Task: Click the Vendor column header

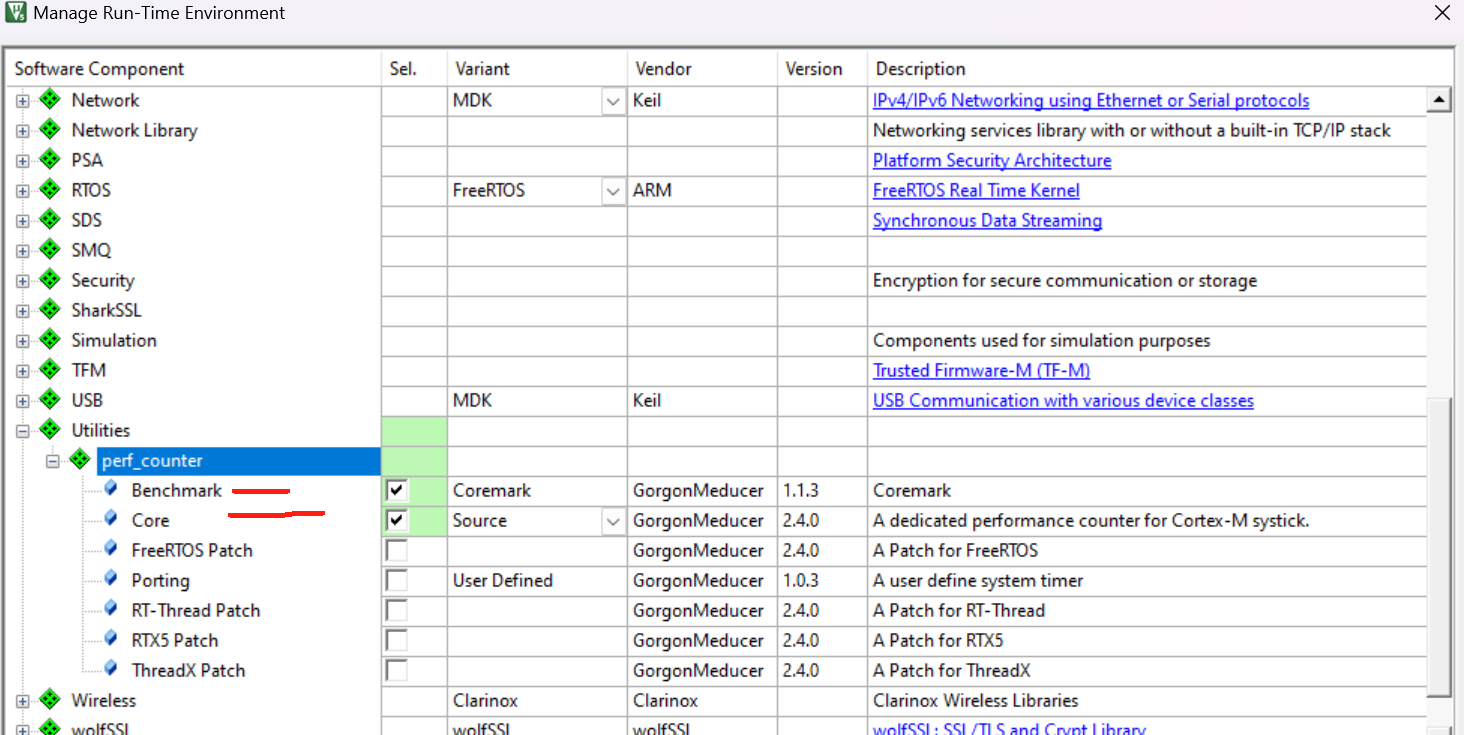Action: (702, 69)
